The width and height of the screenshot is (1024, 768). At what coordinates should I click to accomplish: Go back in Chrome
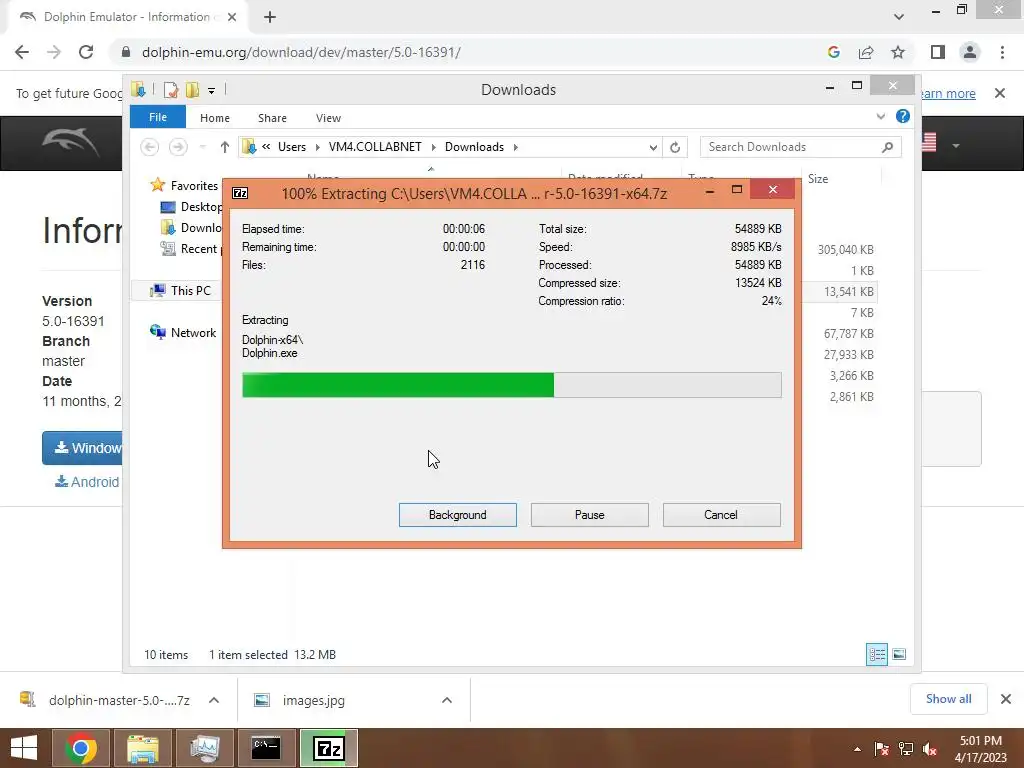pos(22,52)
